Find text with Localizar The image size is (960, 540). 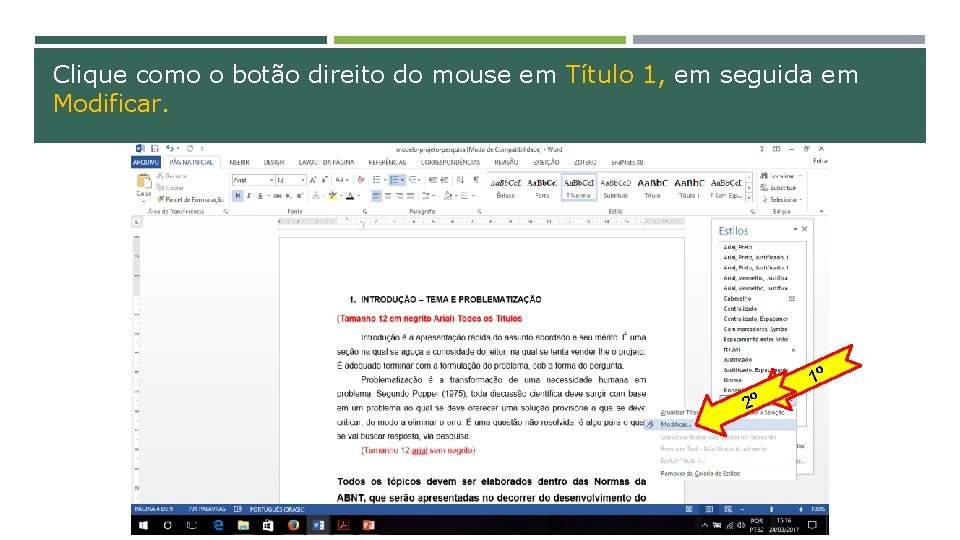tap(781, 176)
